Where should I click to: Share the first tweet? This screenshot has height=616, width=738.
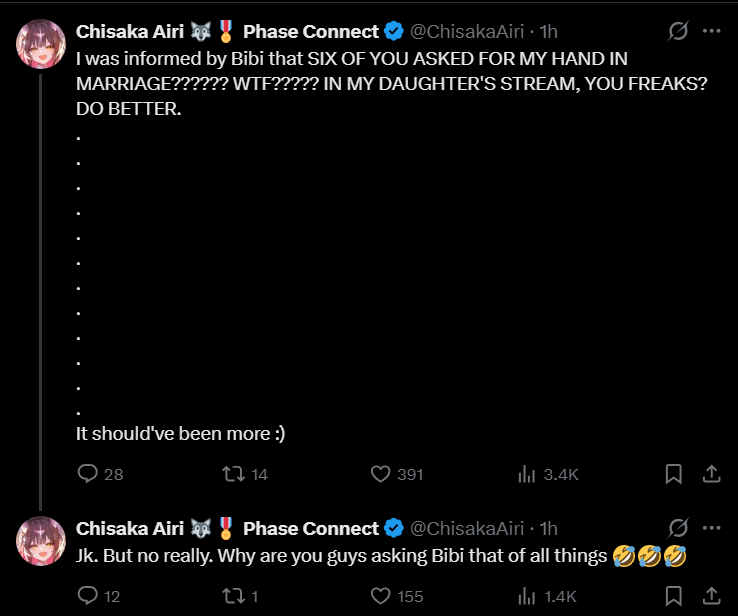710,474
